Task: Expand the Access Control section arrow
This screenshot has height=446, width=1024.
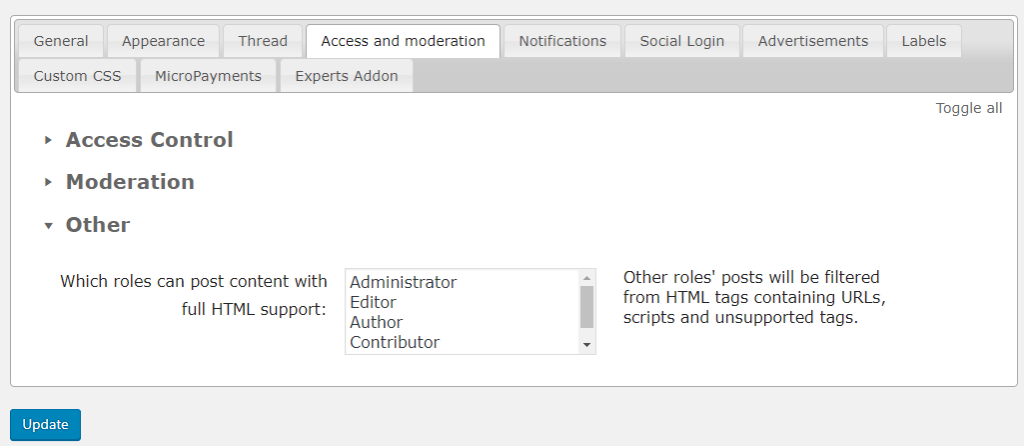Action: click(x=48, y=141)
